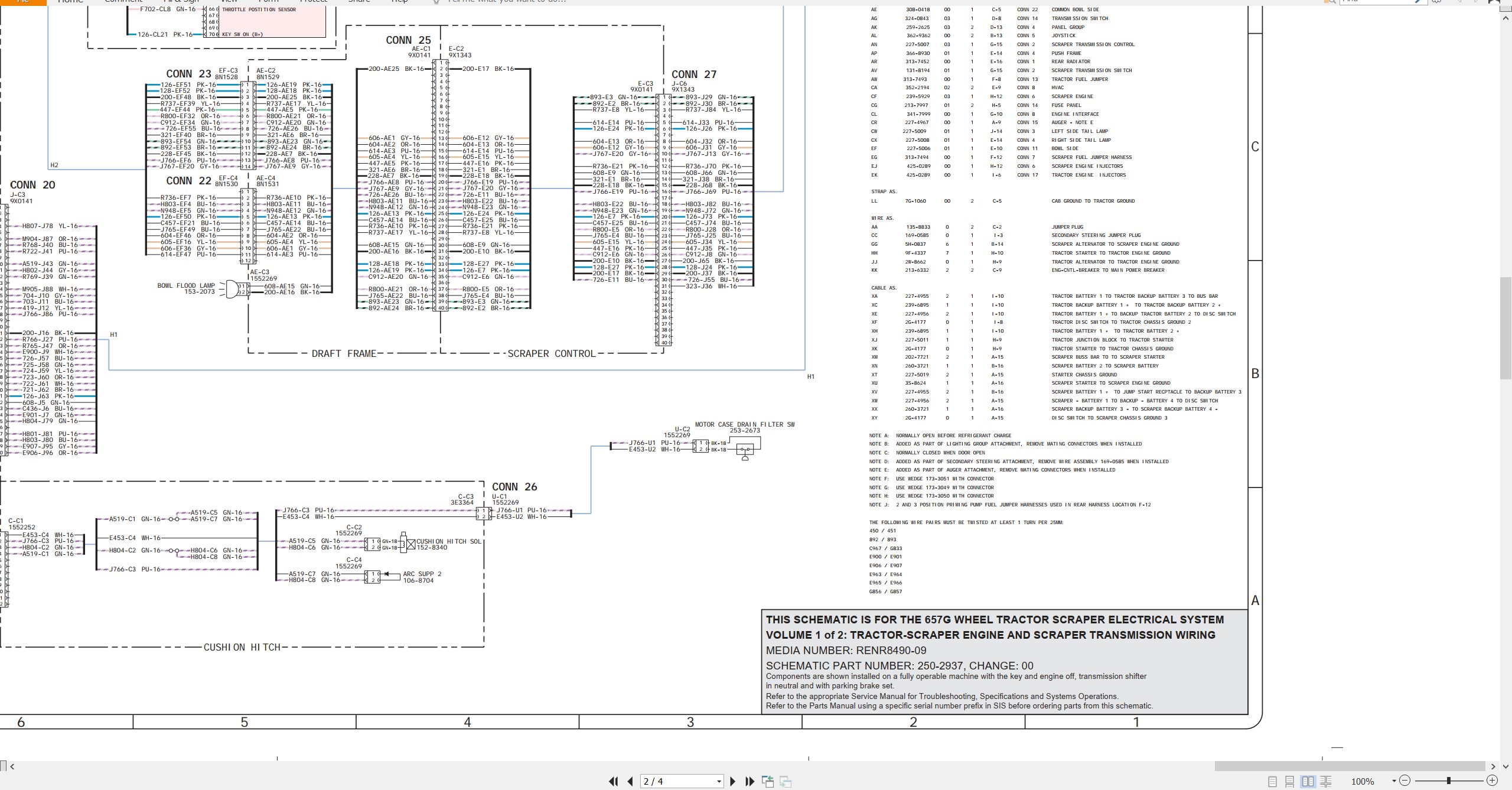Go to the first page
This screenshot has width=1512, height=790.
tap(614, 781)
